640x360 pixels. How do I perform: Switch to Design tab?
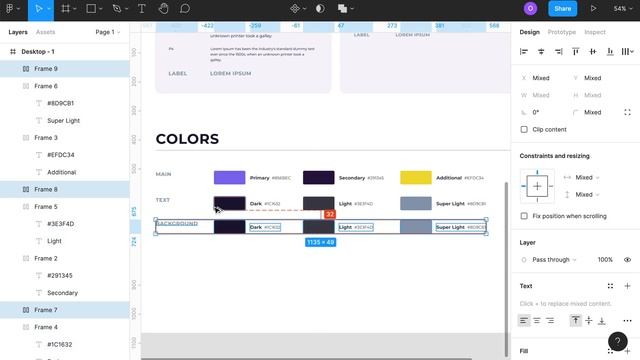pos(529,32)
